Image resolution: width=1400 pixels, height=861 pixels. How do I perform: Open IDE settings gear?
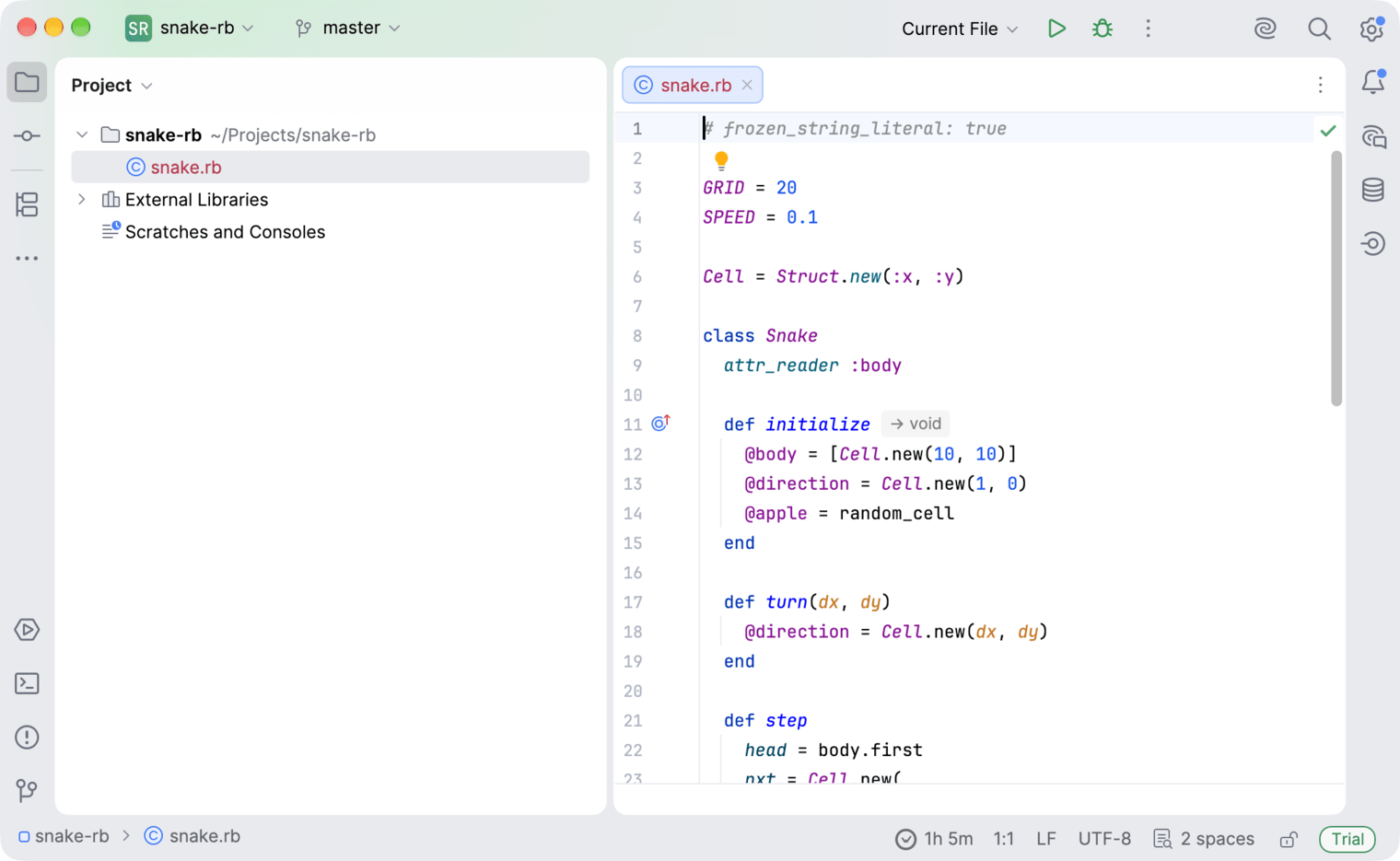click(x=1371, y=29)
